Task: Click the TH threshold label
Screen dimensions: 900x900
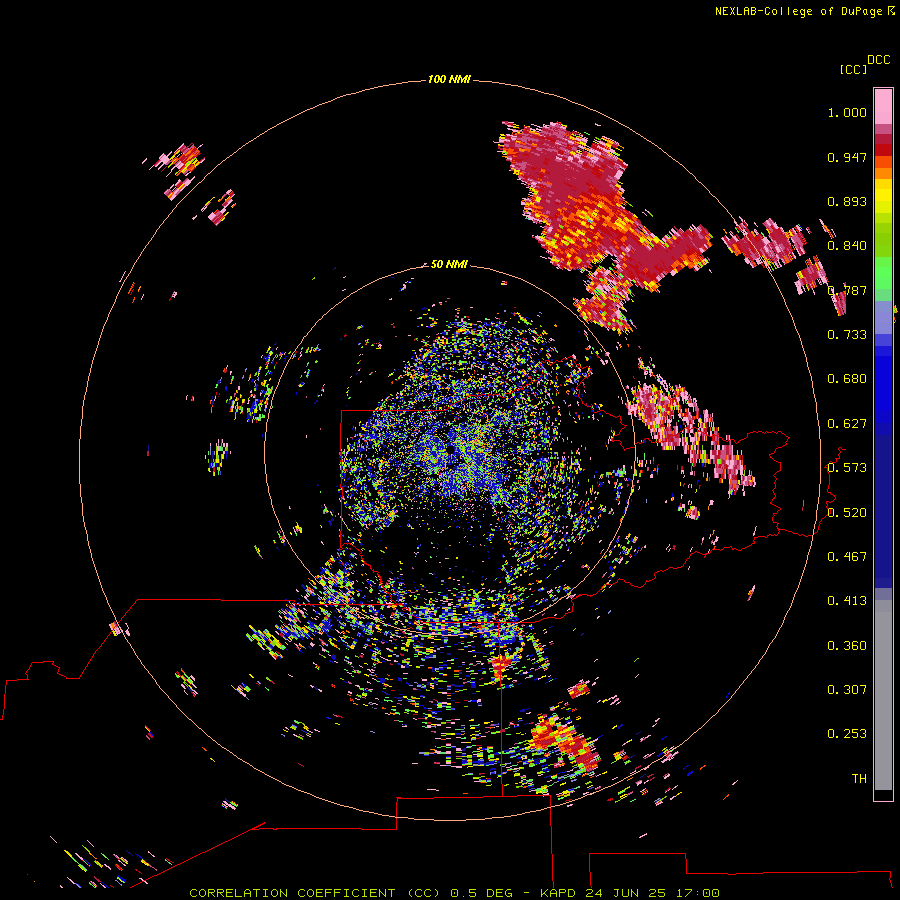Action: tap(859, 779)
